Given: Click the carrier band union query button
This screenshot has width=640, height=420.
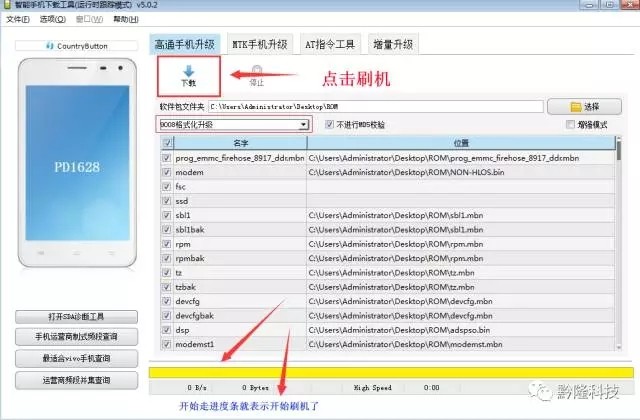Looking at the screenshot, I should [x=76, y=380].
